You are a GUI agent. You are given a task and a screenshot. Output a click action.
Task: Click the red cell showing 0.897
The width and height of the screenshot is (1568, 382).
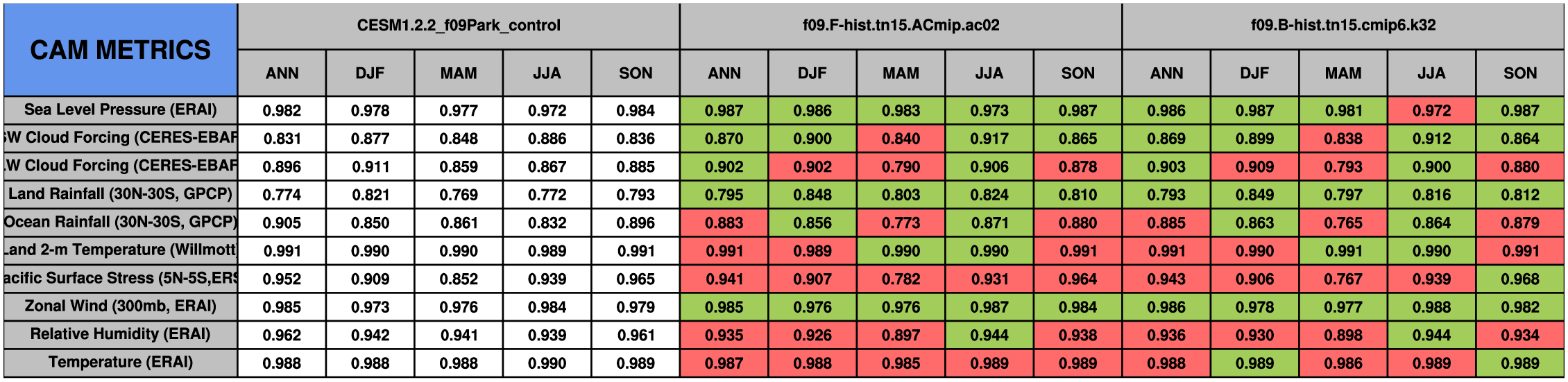[x=901, y=335]
